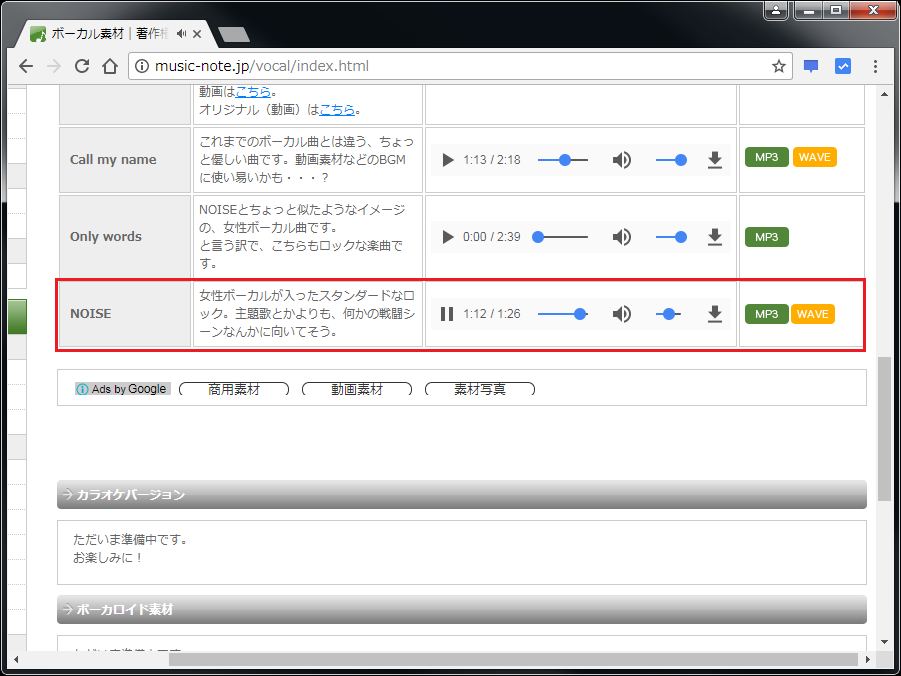Click the 商用素材 ad link
The width and height of the screenshot is (901, 676).
point(234,389)
